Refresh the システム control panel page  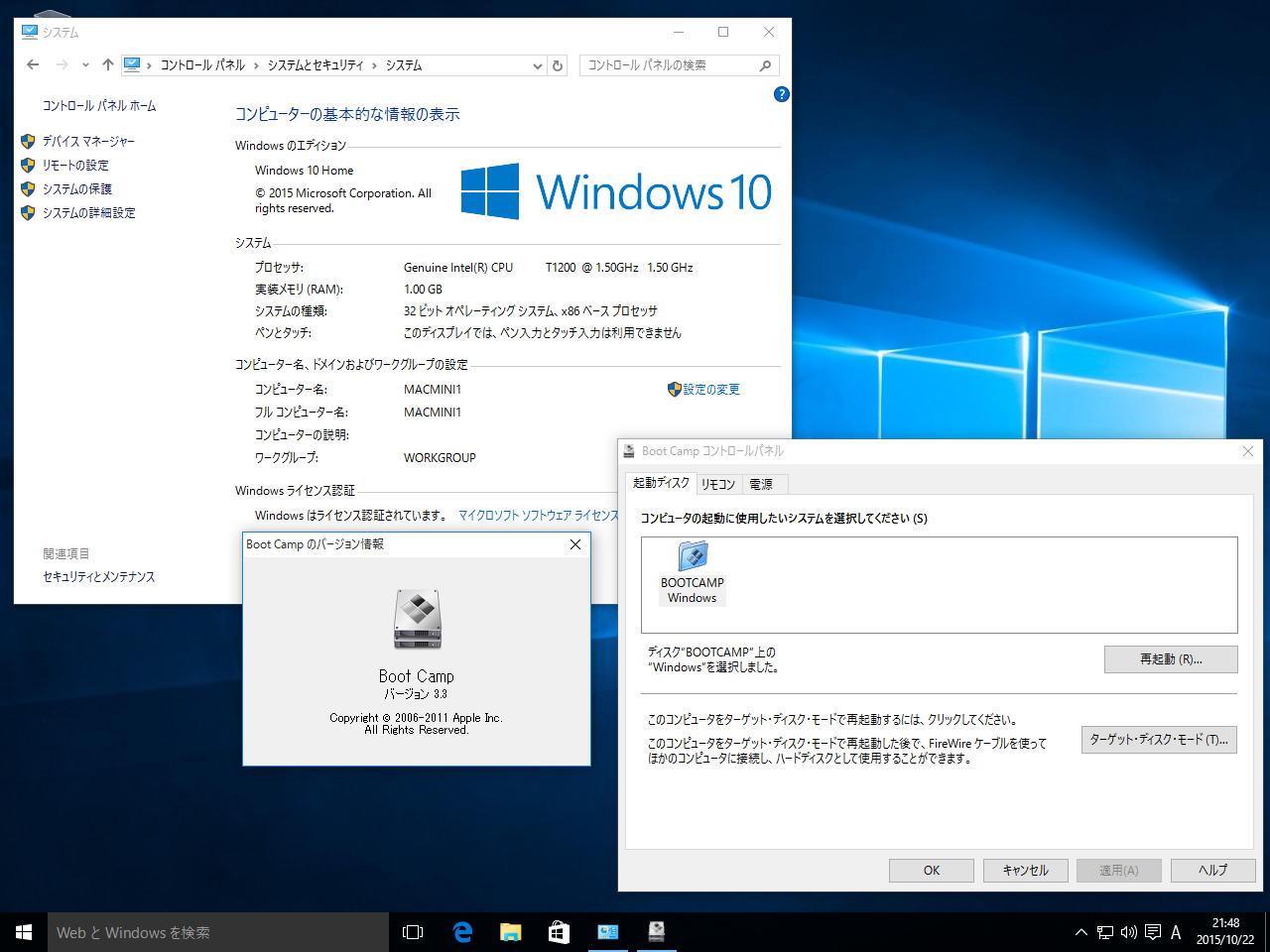(x=558, y=66)
